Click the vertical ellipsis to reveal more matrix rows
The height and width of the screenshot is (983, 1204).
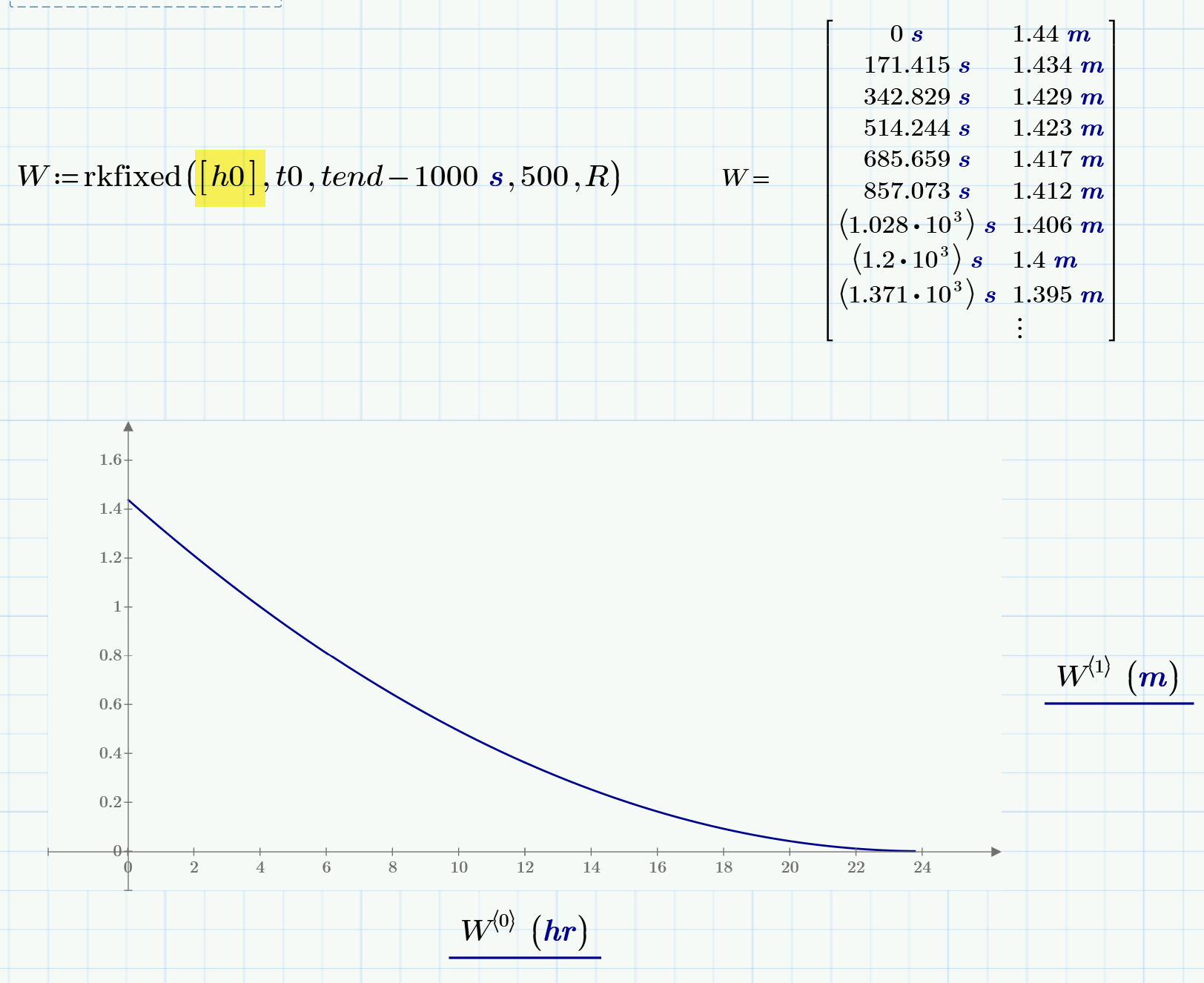[x=1019, y=326]
